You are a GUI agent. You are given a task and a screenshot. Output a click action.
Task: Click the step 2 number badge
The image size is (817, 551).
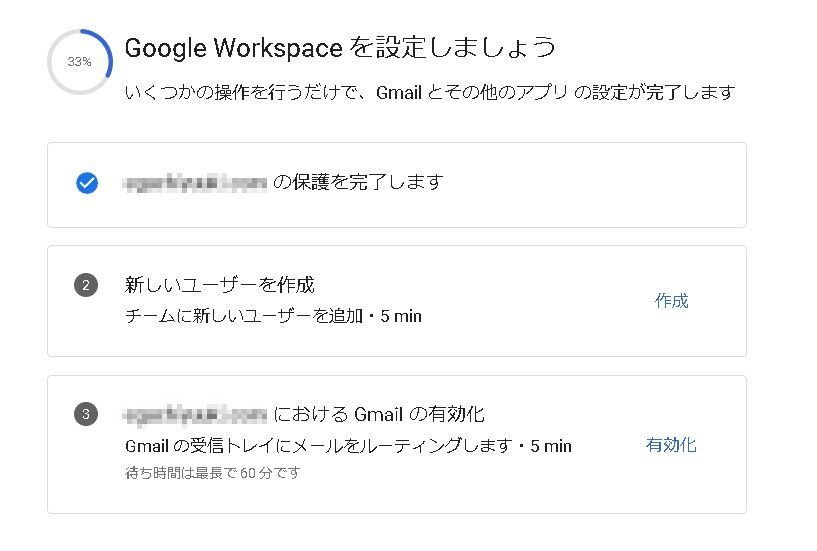[86, 286]
